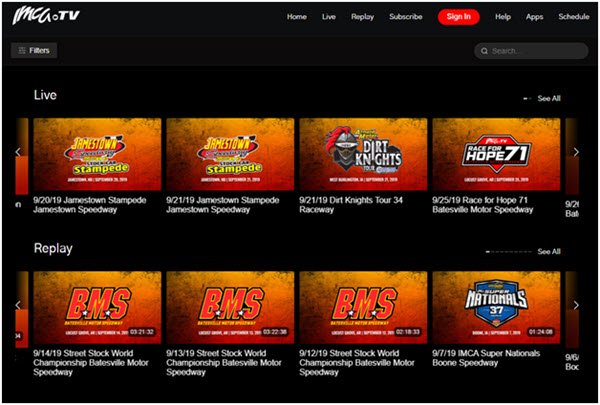Play the Super Nationals 37 replay thumbnail
This screenshot has width=600, height=405.
pos(496,307)
